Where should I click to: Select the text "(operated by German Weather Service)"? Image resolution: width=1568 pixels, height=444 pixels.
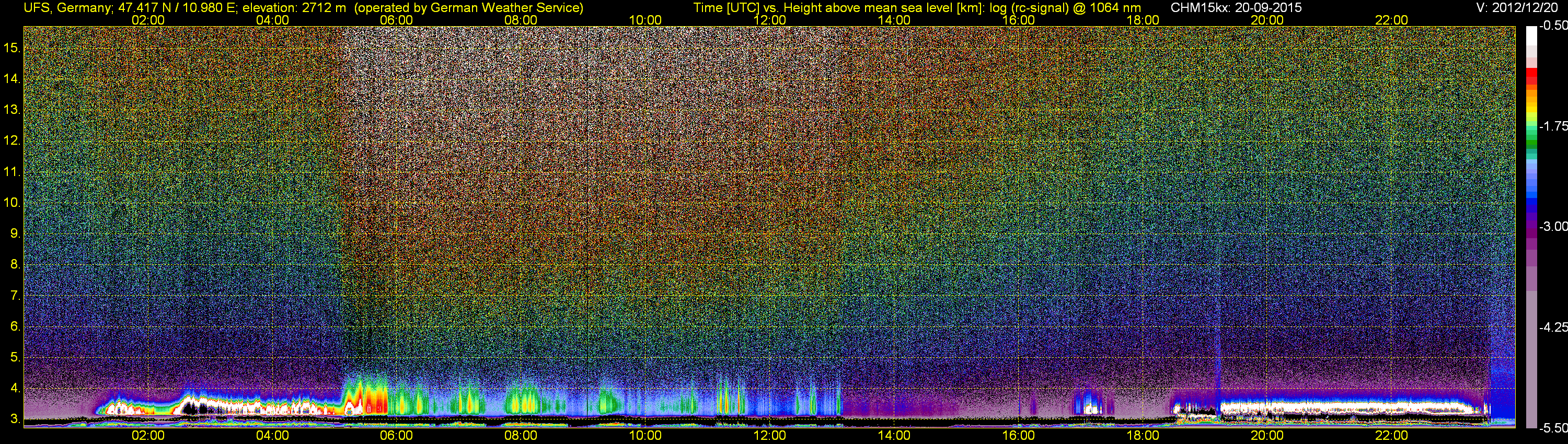pos(468,8)
